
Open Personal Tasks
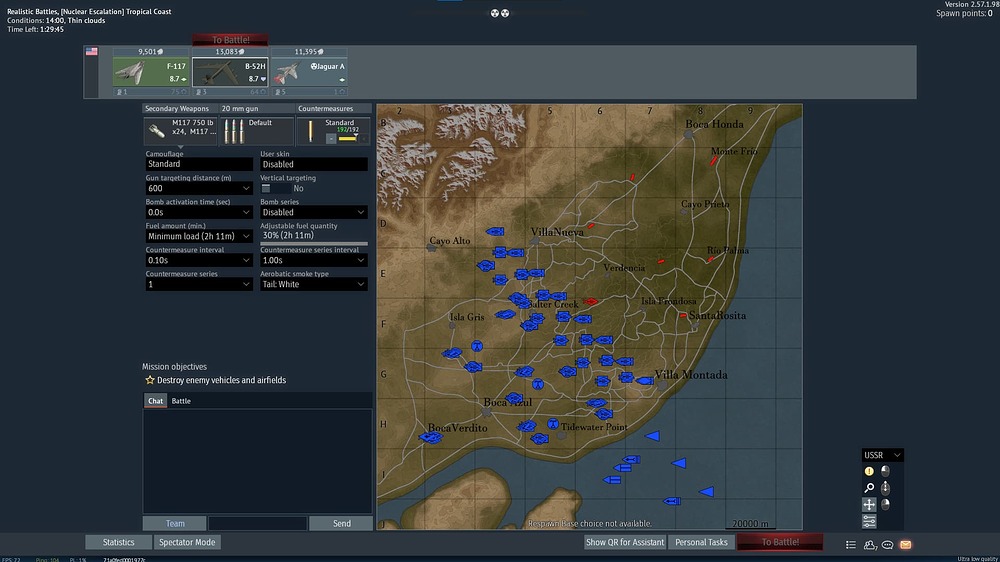coord(701,542)
